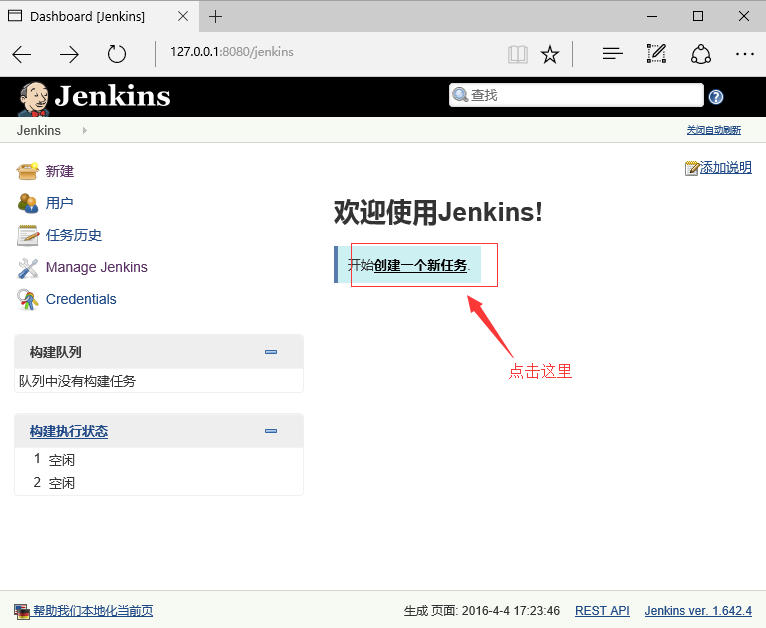The image size is (766, 628).
Task: Click the 构建队列 panel title
Action: pyautogui.click(x=55, y=352)
